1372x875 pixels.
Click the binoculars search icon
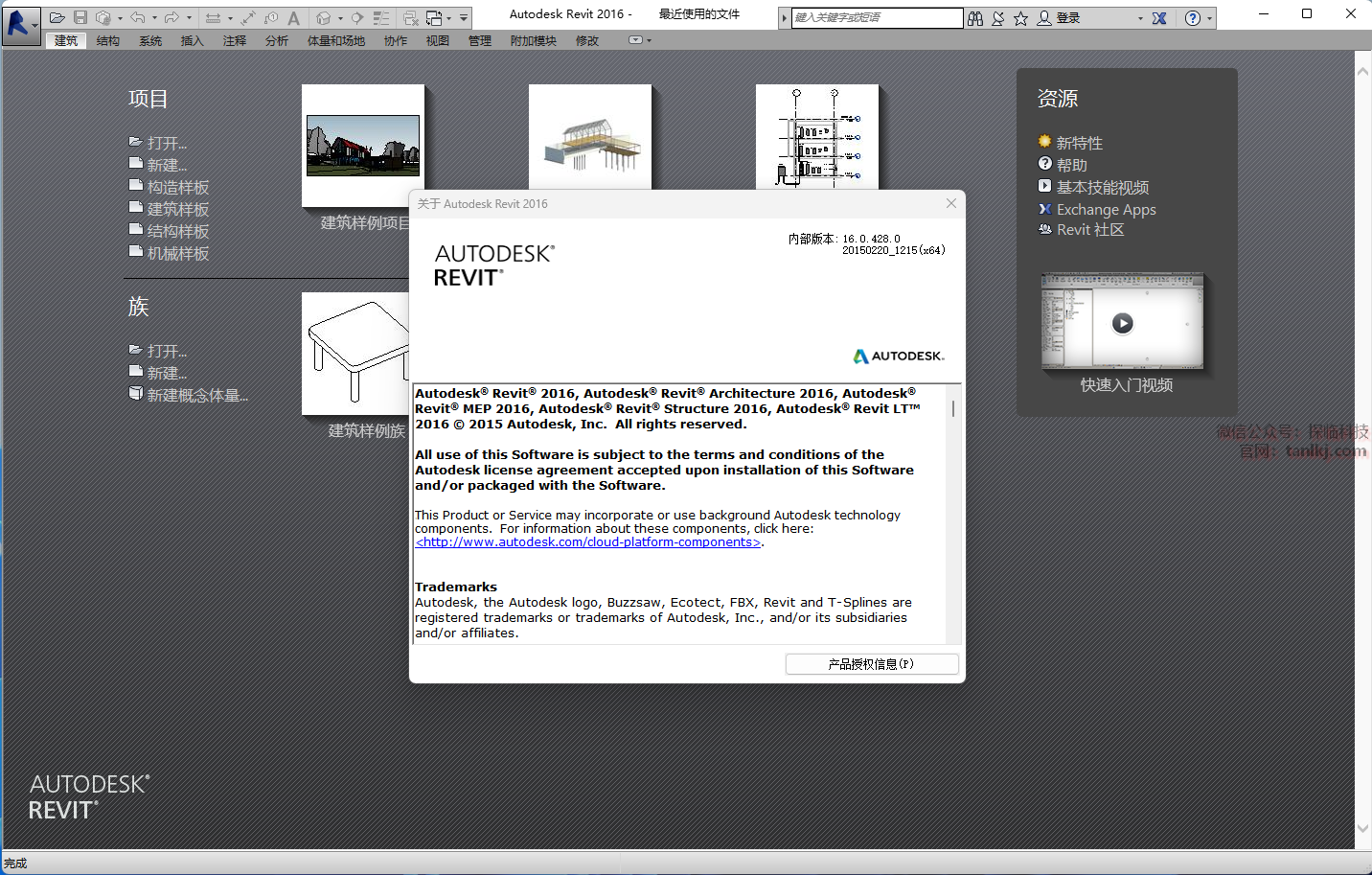click(975, 18)
